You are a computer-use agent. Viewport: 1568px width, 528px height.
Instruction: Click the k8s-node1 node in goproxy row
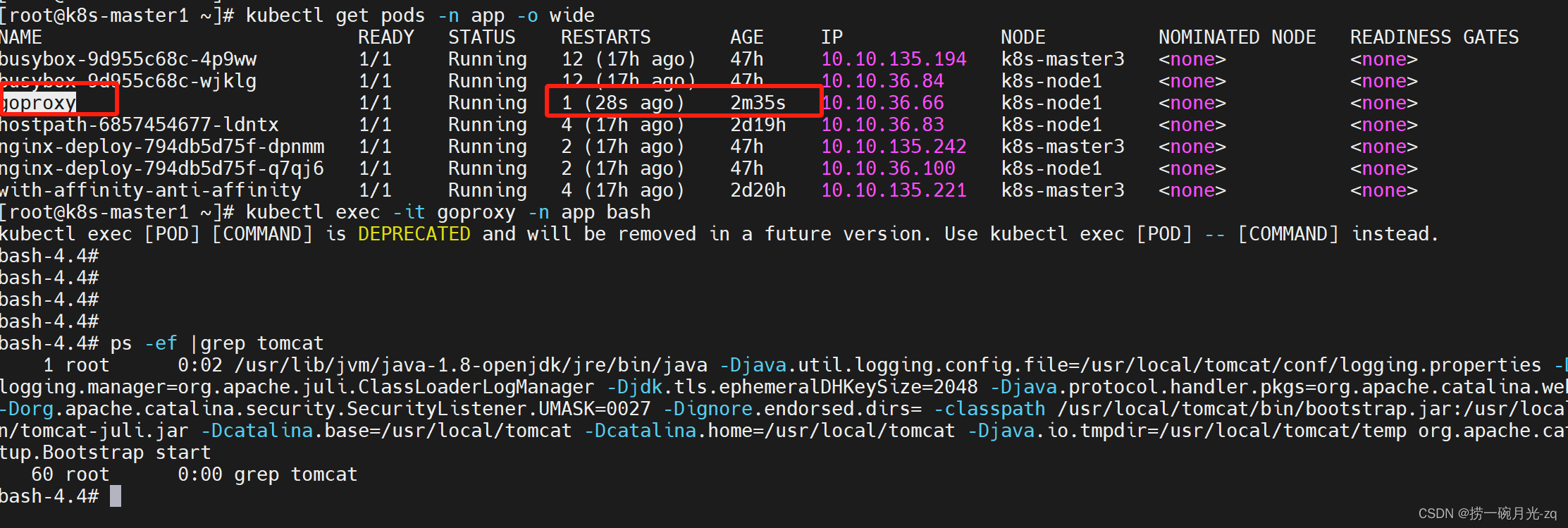[1051, 103]
